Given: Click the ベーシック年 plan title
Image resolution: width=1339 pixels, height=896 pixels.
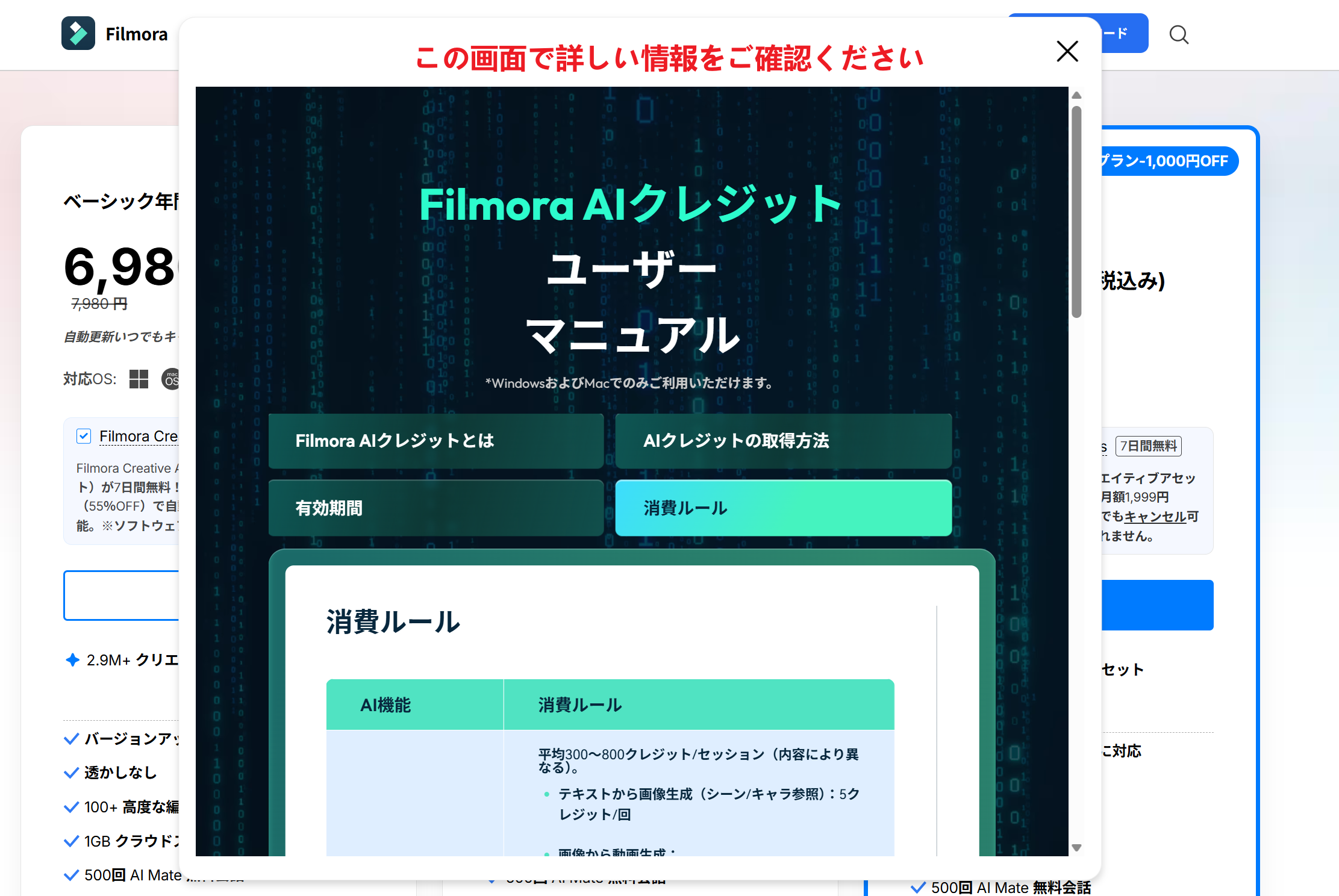Looking at the screenshot, I should [121, 201].
